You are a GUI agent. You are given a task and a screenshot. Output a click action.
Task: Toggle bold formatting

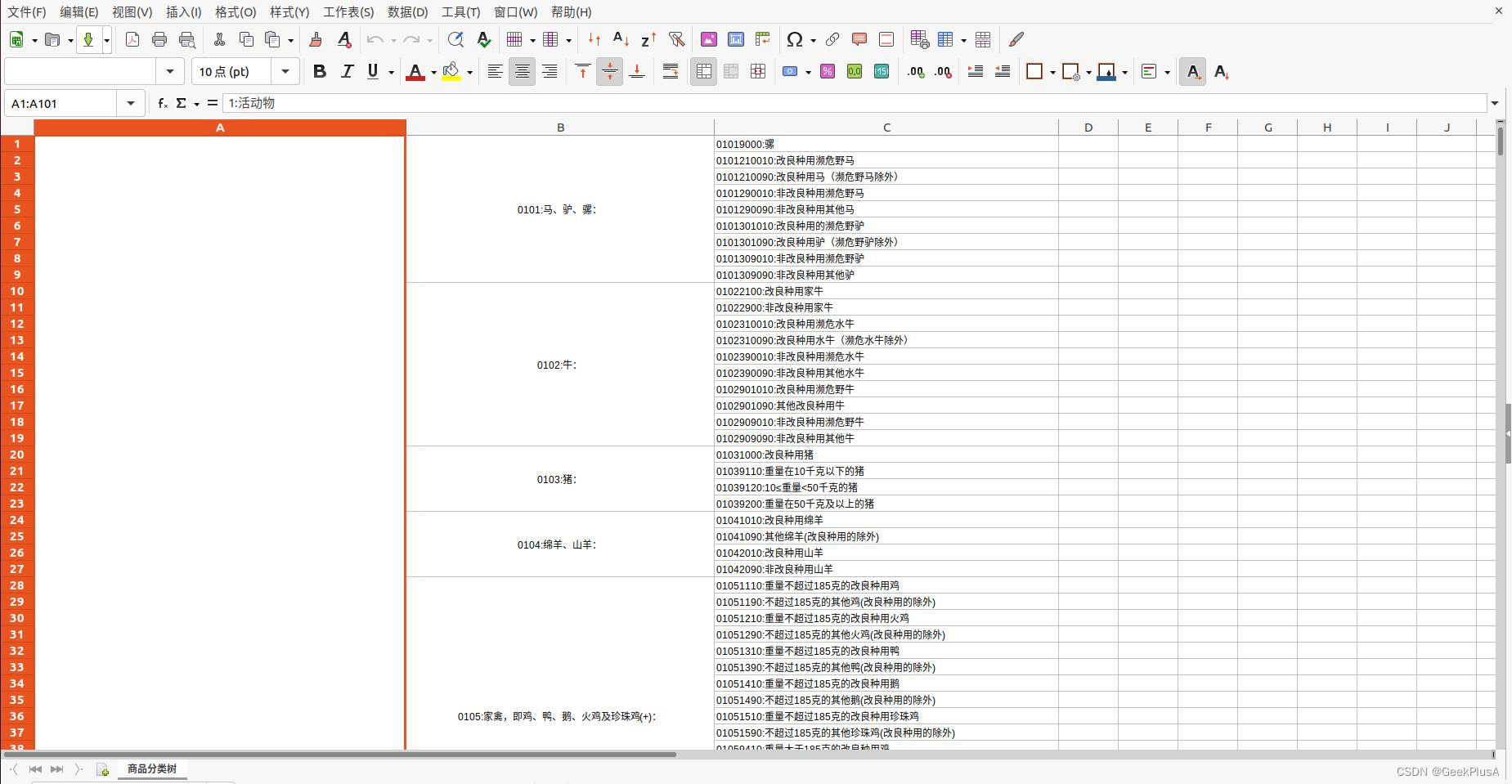(320, 72)
